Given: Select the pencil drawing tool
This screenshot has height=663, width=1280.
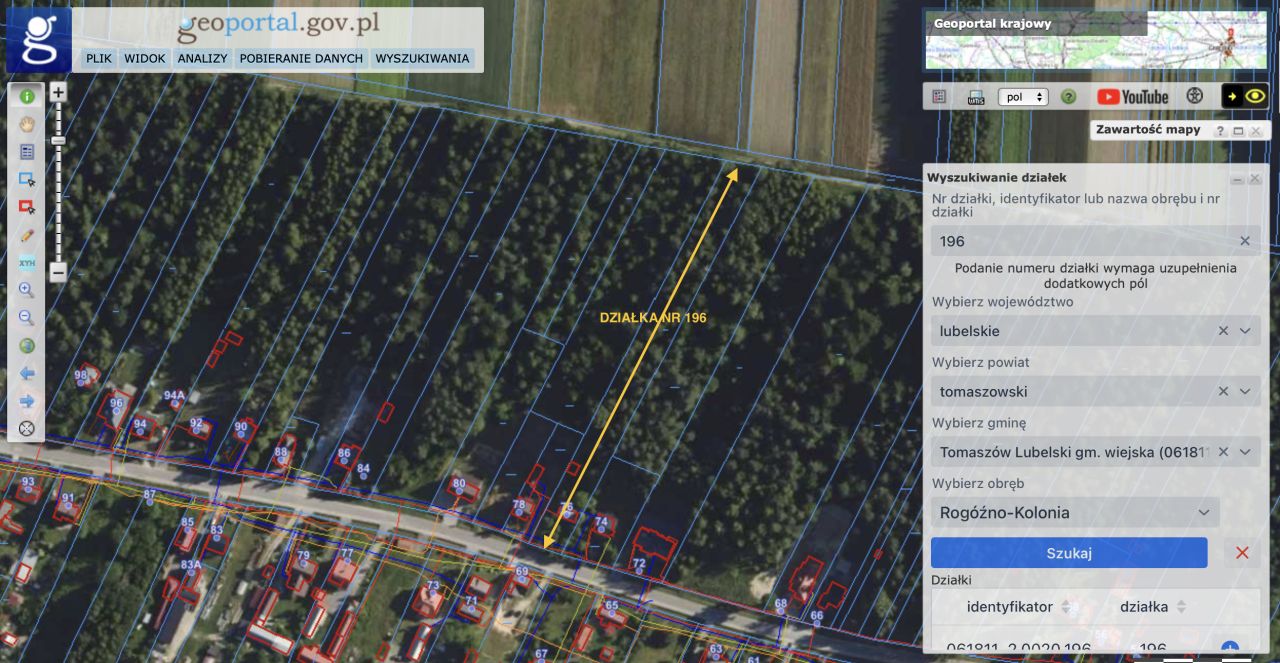Looking at the screenshot, I should 27,235.
